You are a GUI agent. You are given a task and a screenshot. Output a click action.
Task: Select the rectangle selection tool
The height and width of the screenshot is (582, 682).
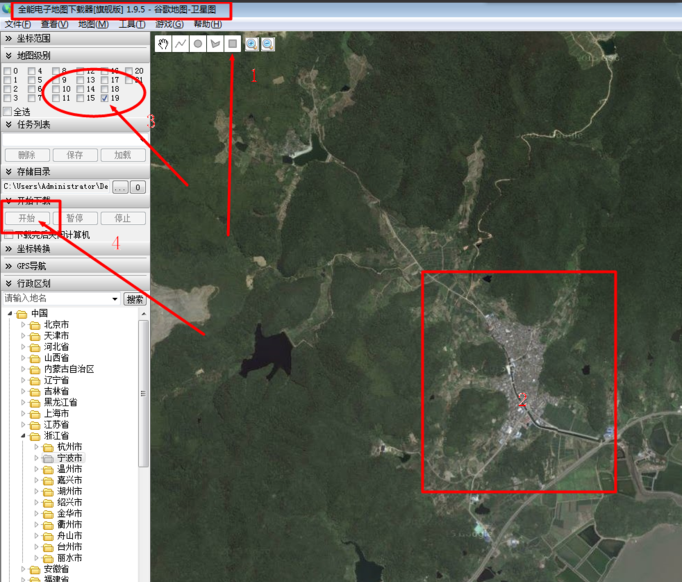tap(232, 44)
